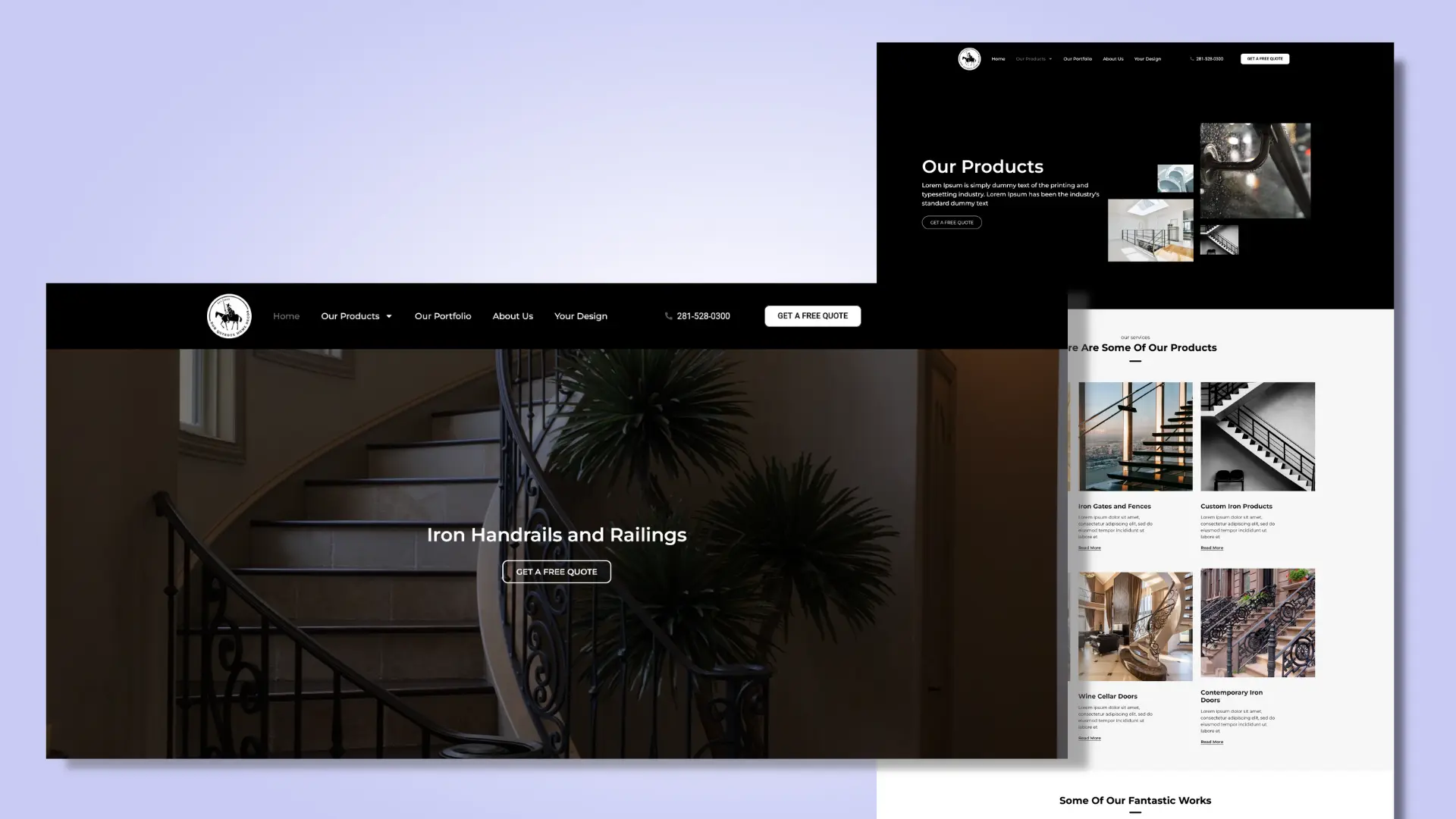Click GET A FREE QUOTE in top navbar

[x=812, y=316]
